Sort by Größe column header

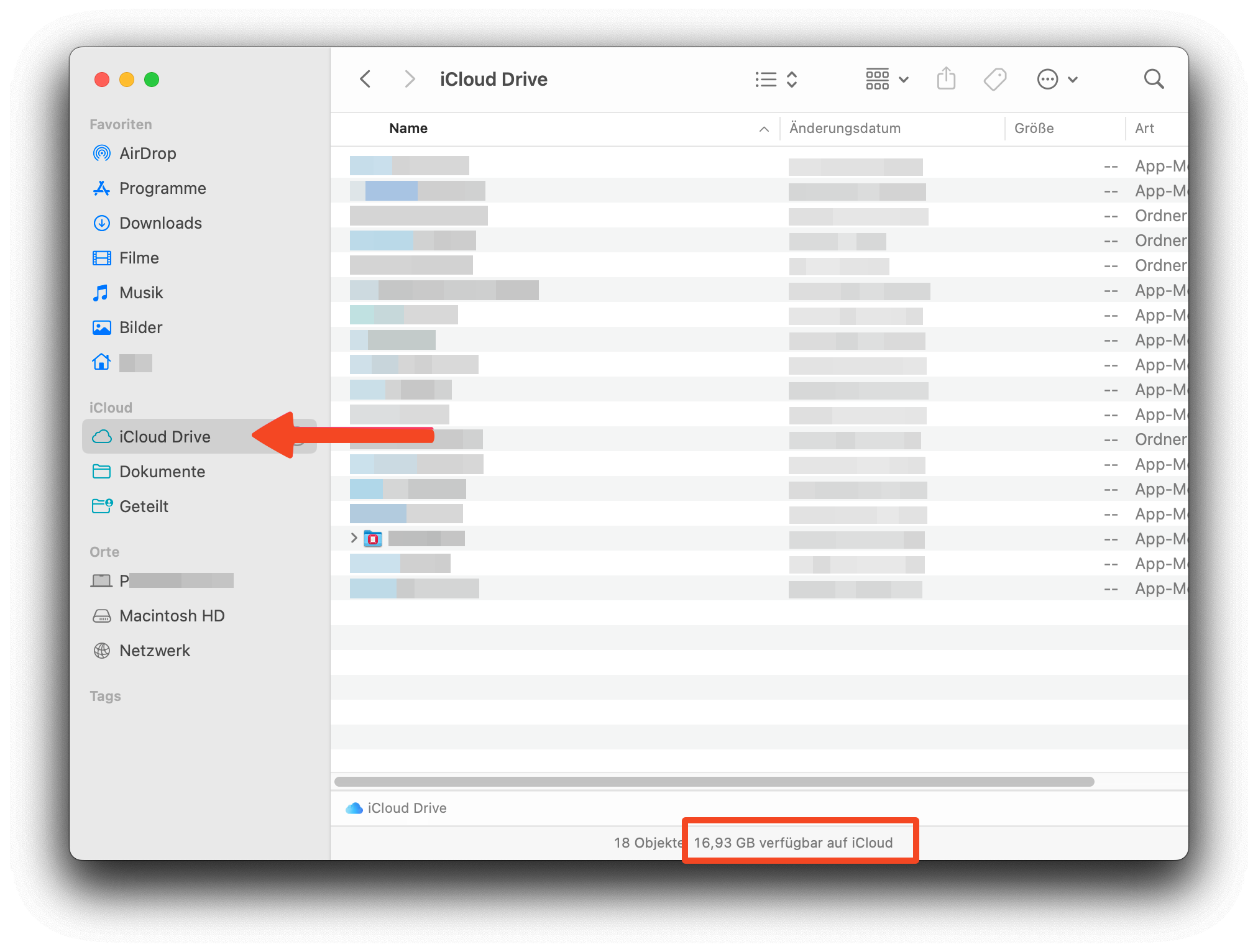tap(1034, 129)
